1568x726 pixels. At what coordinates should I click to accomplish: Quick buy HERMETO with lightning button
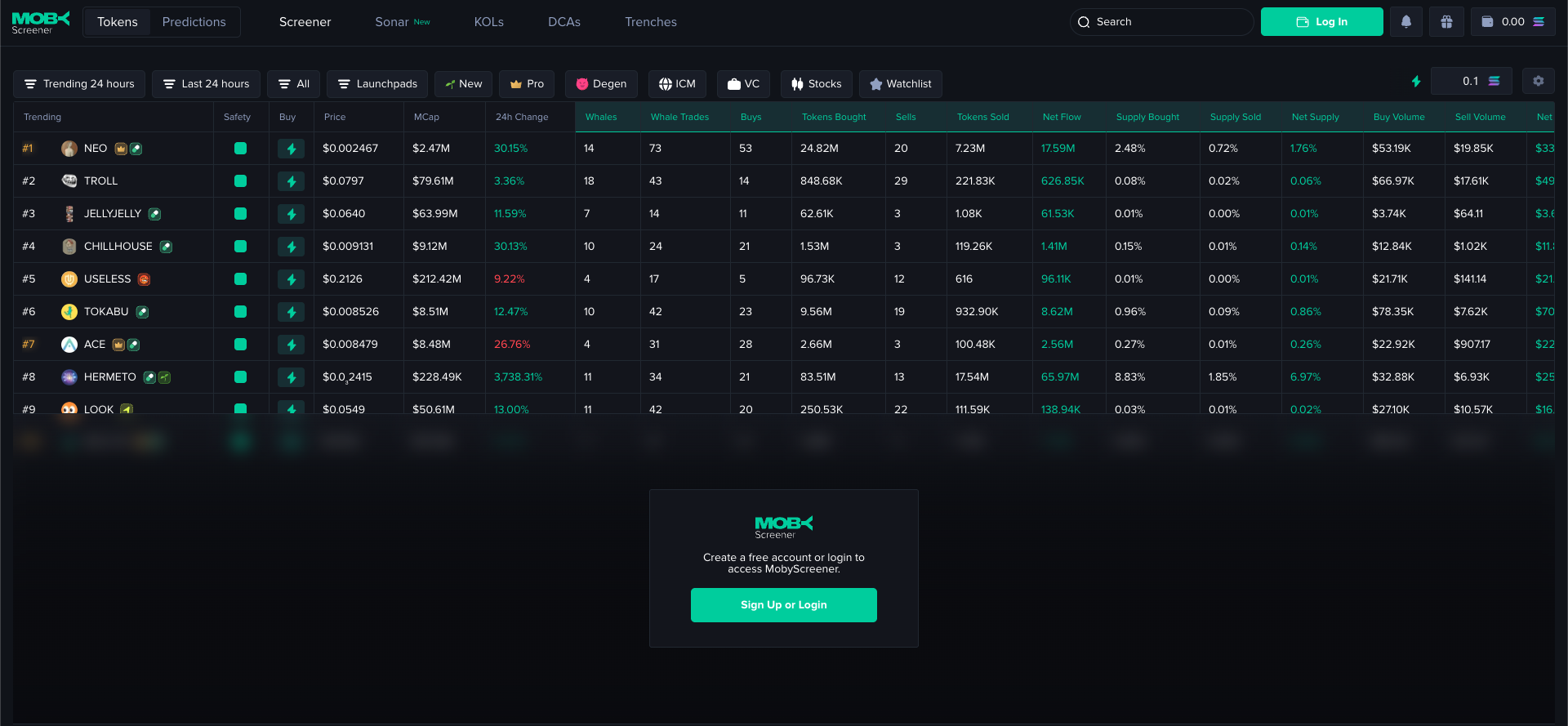[x=292, y=377]
